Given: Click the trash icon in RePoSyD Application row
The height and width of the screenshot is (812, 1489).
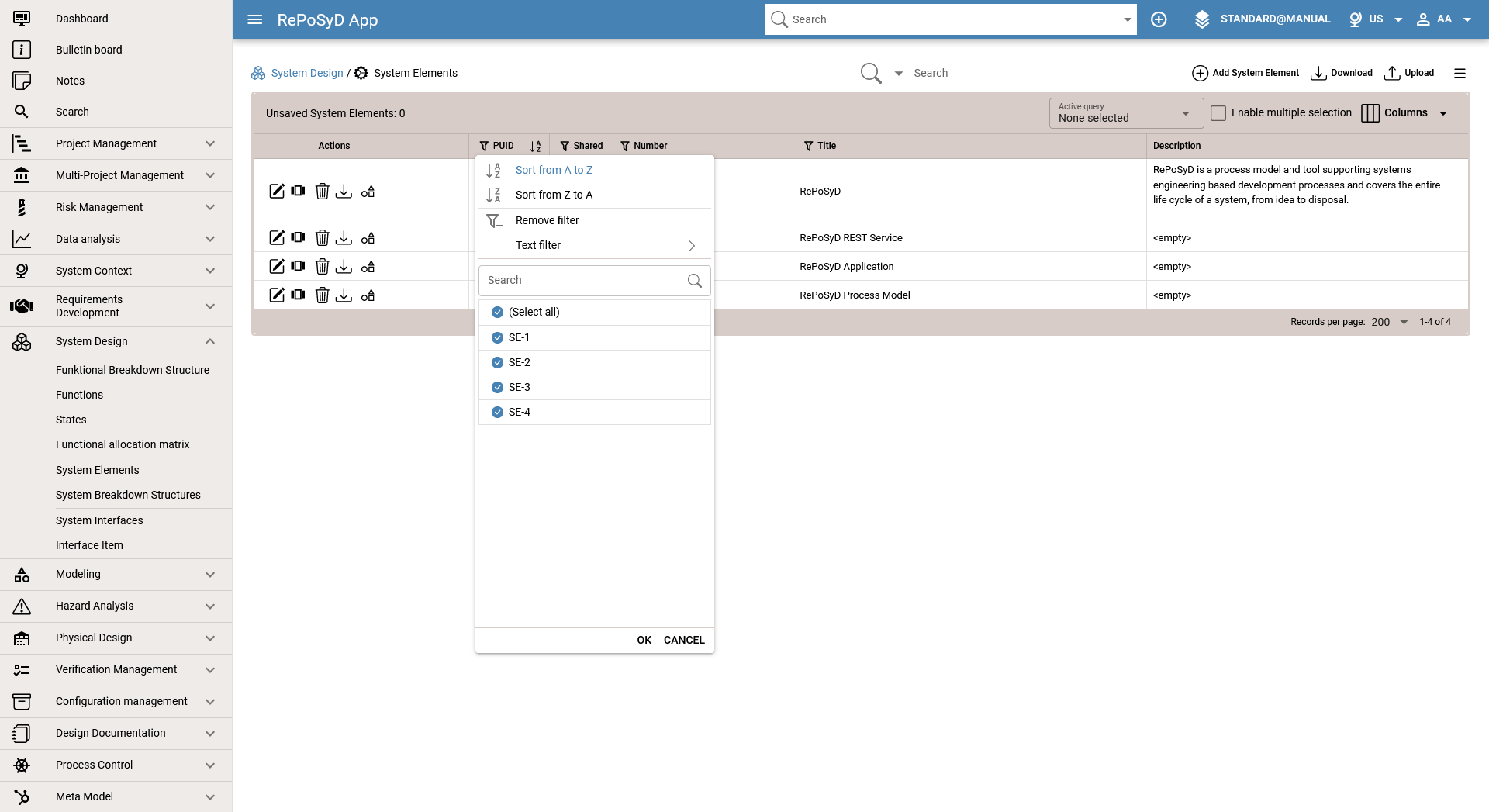Looking at the screenshot, I should click(323, 266).
